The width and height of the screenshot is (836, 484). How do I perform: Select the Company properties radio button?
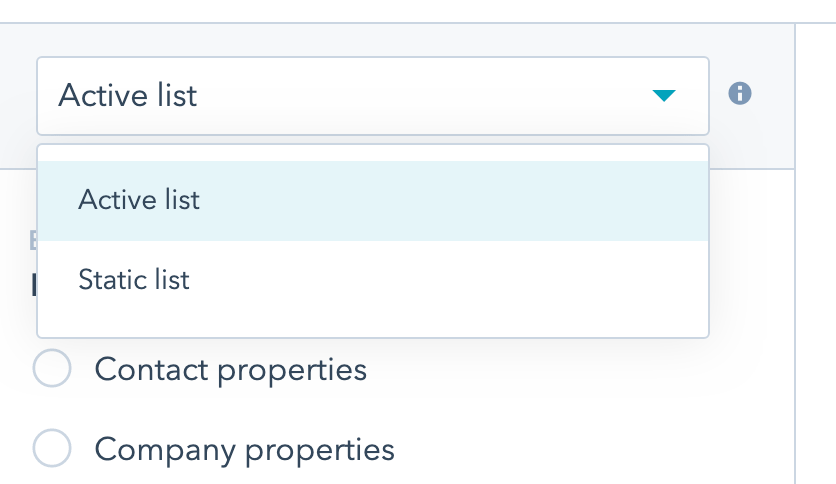point(52,448)
